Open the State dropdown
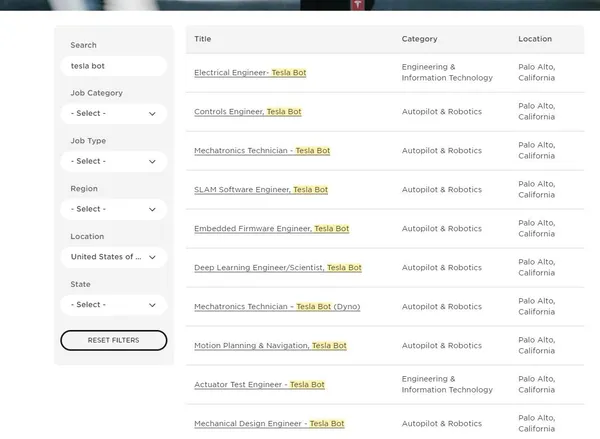Screen dimensions: 600x439 click(113, 305)
